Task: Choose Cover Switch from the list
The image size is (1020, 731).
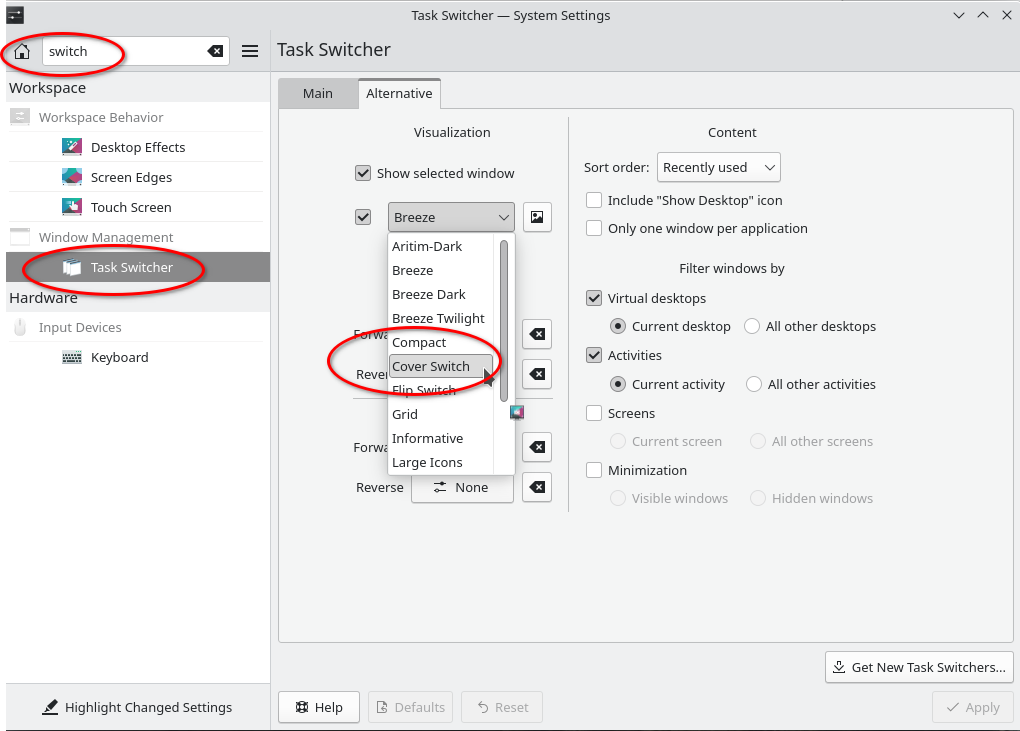Action: (x=431, y=366)
